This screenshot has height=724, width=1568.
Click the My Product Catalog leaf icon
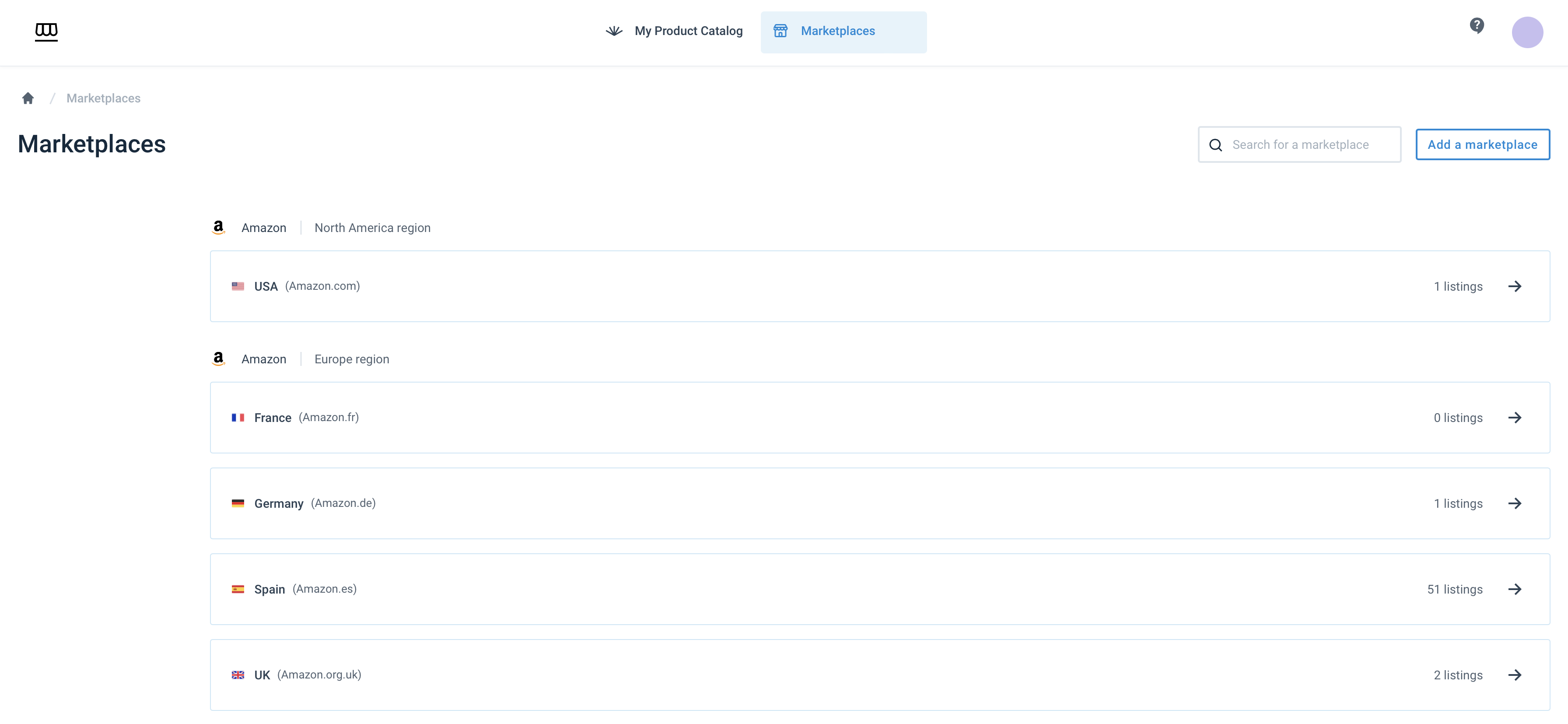tap(614, 31)
